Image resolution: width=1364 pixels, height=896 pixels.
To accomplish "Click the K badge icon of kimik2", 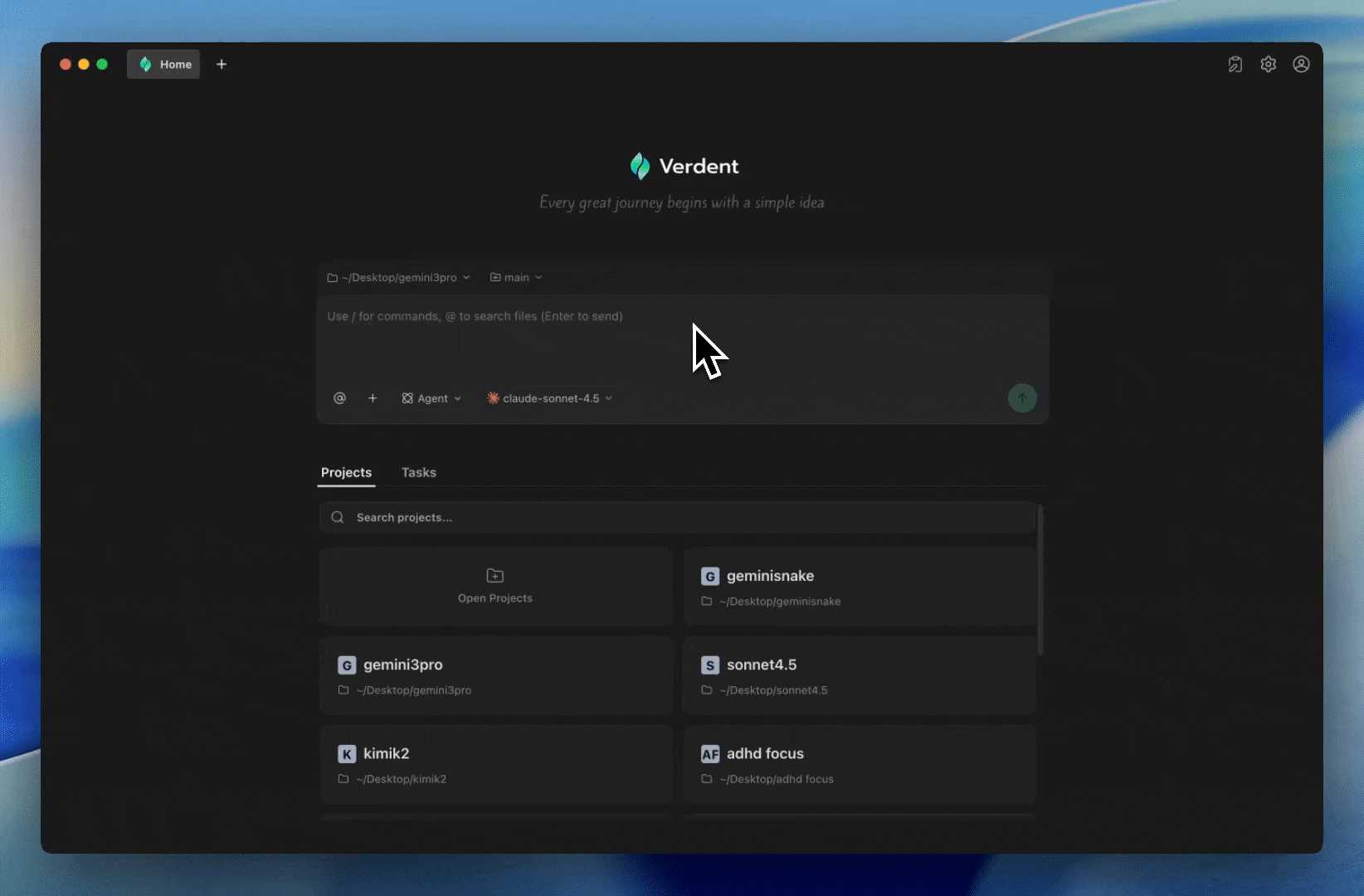I will 347,754.
